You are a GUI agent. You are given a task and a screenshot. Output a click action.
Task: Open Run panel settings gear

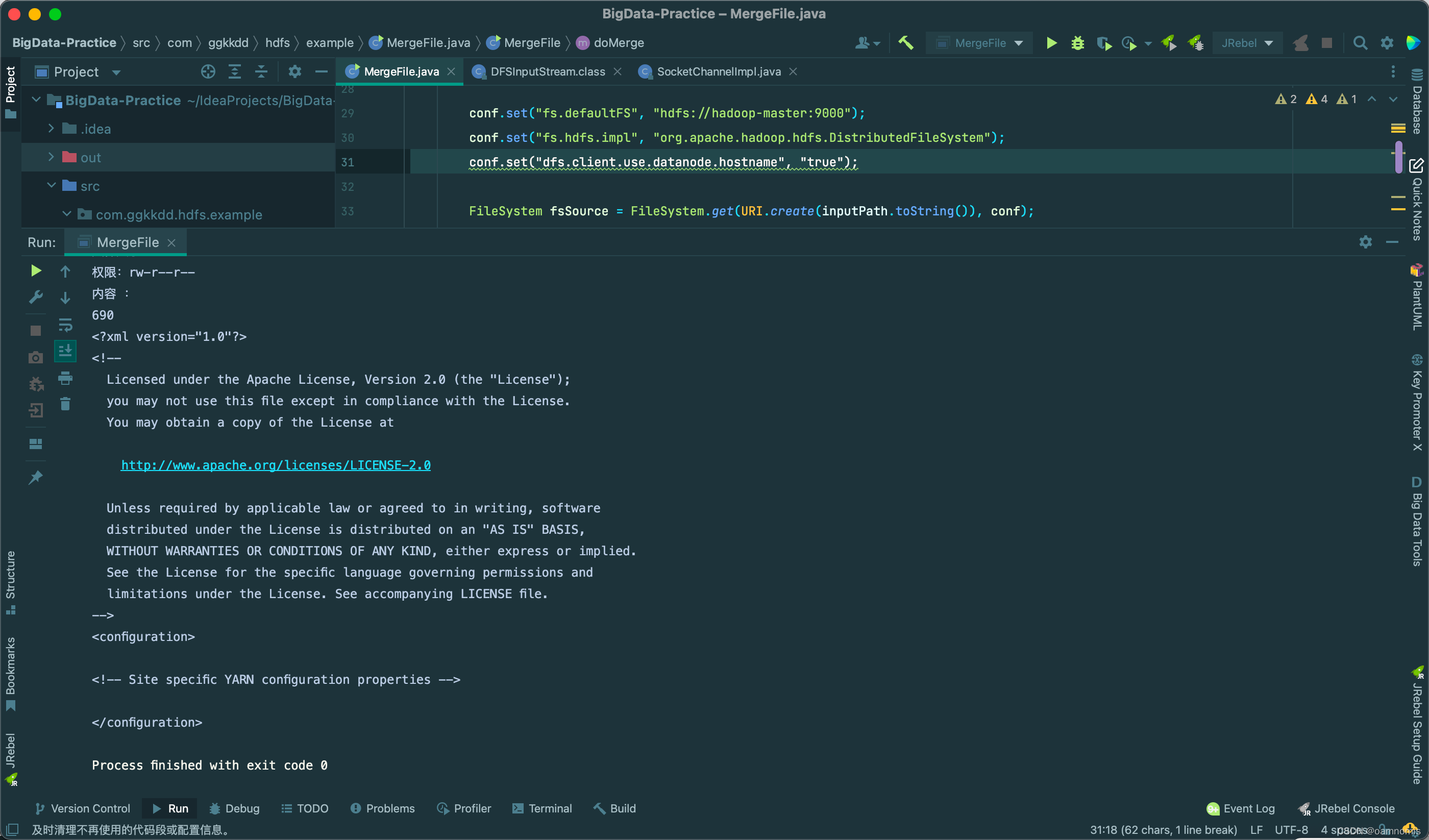[1365, 242]
